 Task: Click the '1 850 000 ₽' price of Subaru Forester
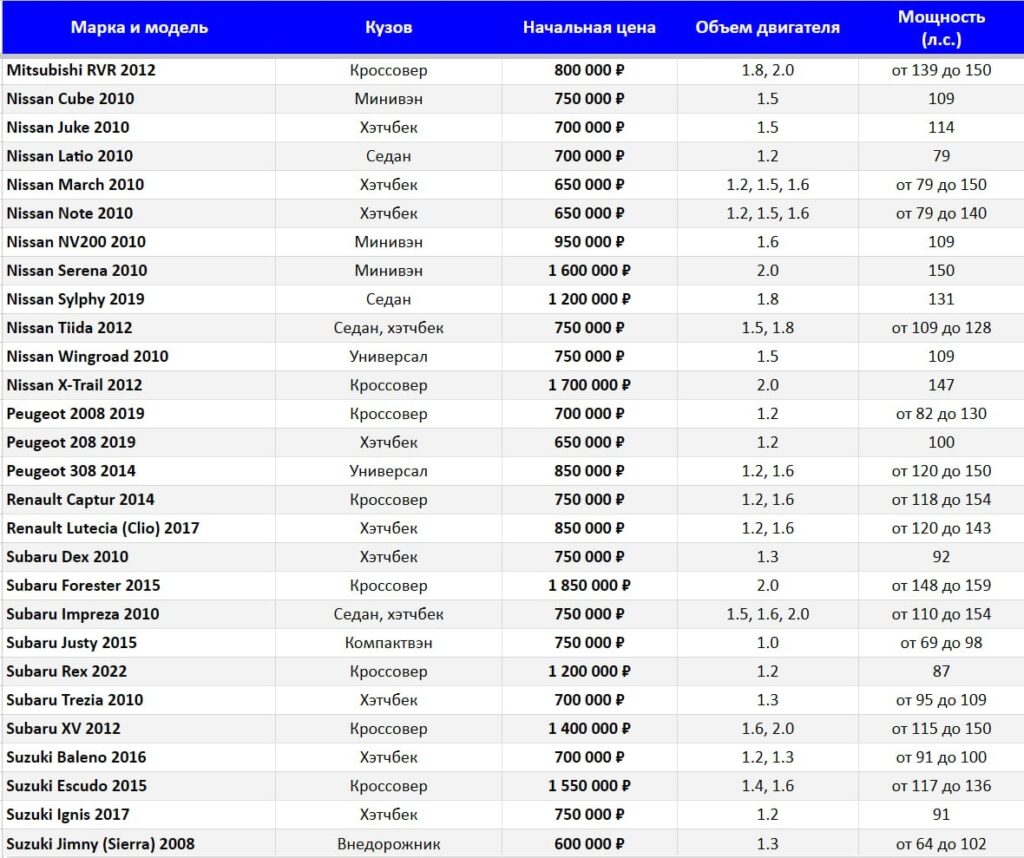[589, 586]
